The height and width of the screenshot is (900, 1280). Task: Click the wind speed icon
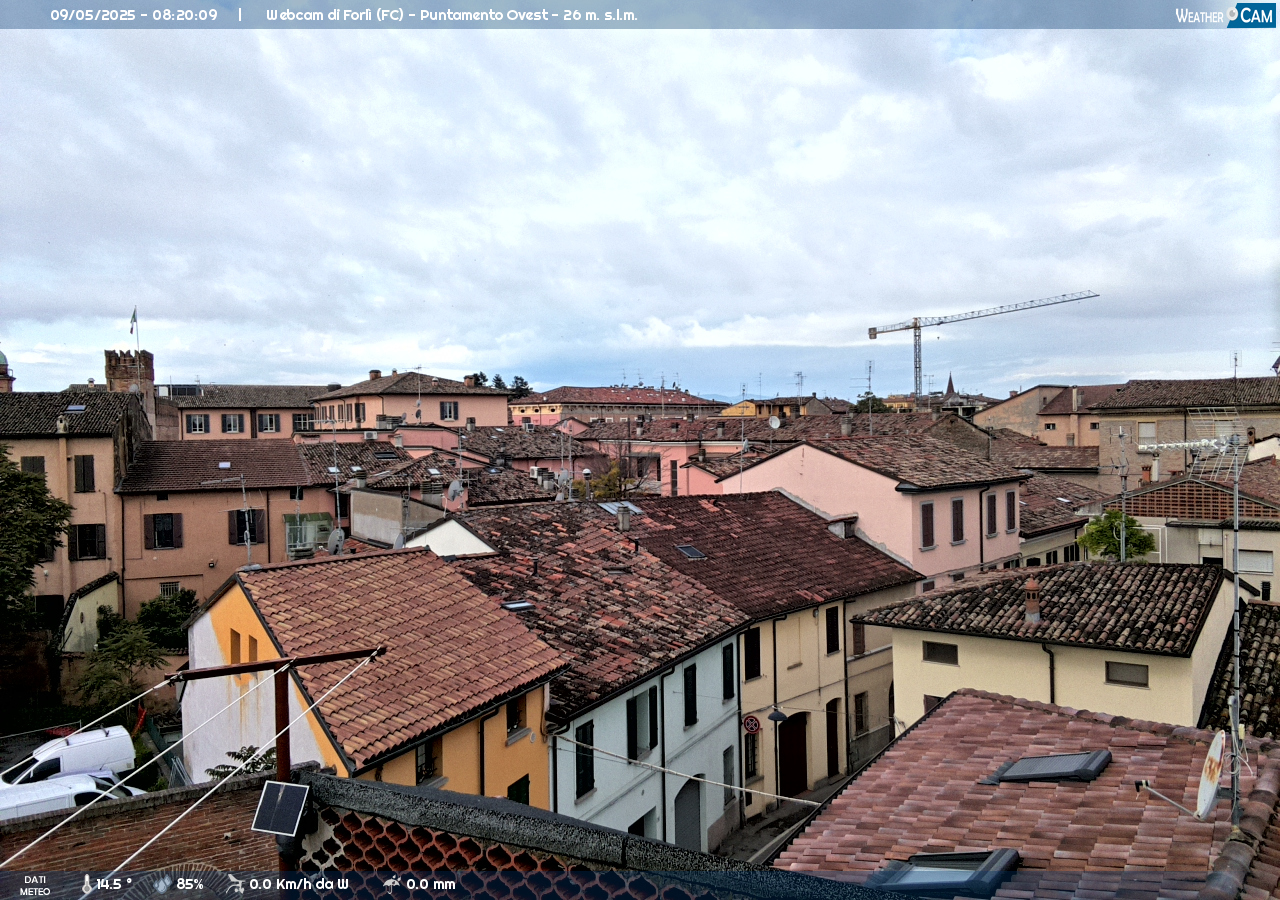[235, 884]
